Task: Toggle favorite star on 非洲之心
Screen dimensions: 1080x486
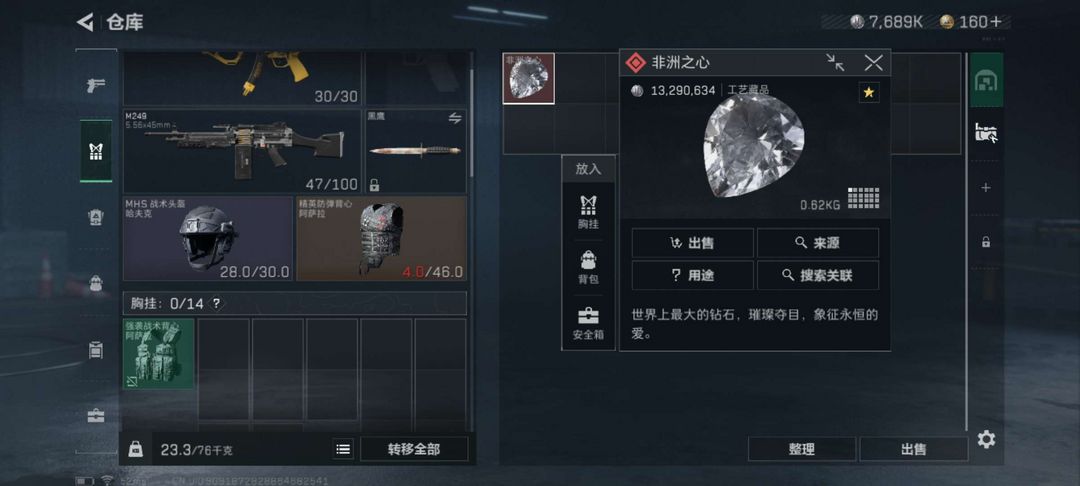Action: tap(869, 92)
